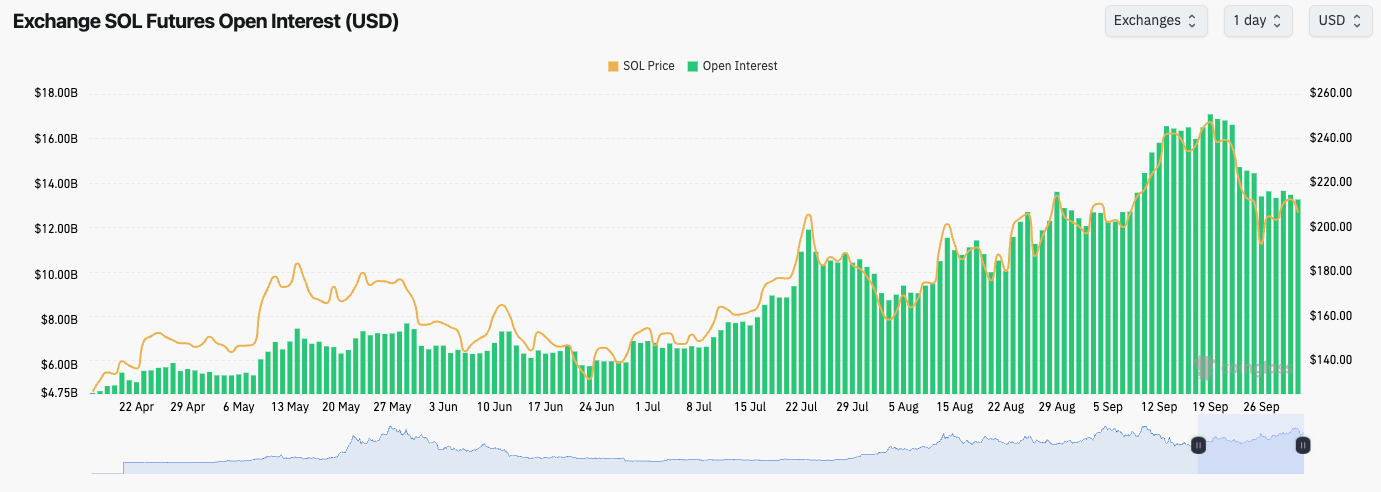This screenshot has height=492, width=1381.
Task: Click the 3 Jun date label
Action: 443,408
